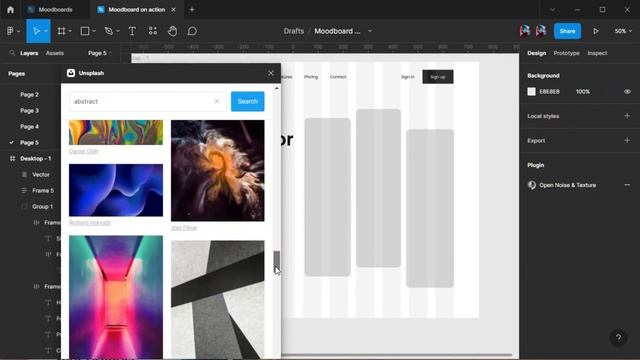Open Richard Horvath photographer link
640x360 pixels.
click(x=90, y=222)
